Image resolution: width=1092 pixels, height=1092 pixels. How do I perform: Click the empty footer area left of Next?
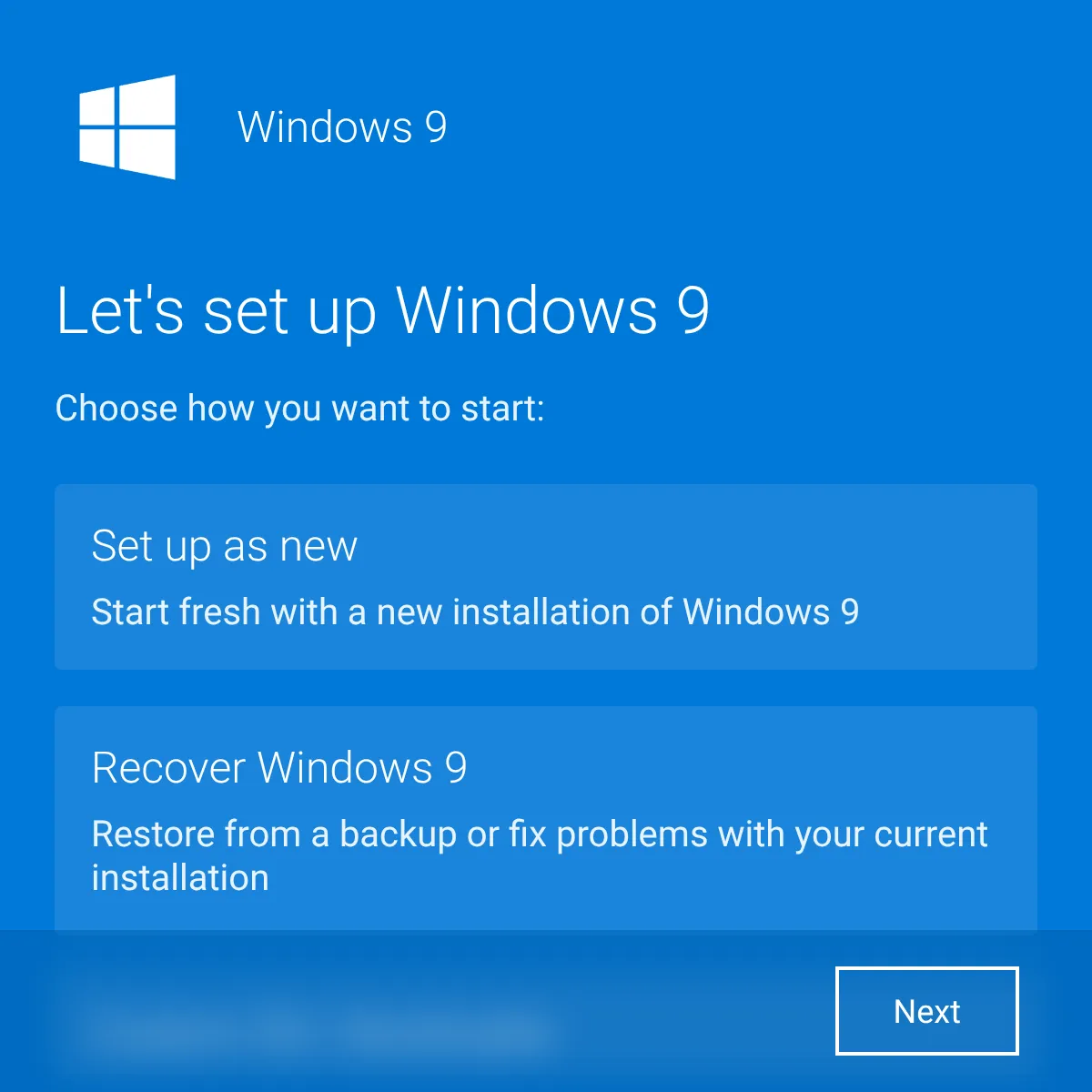(692, 1011)
